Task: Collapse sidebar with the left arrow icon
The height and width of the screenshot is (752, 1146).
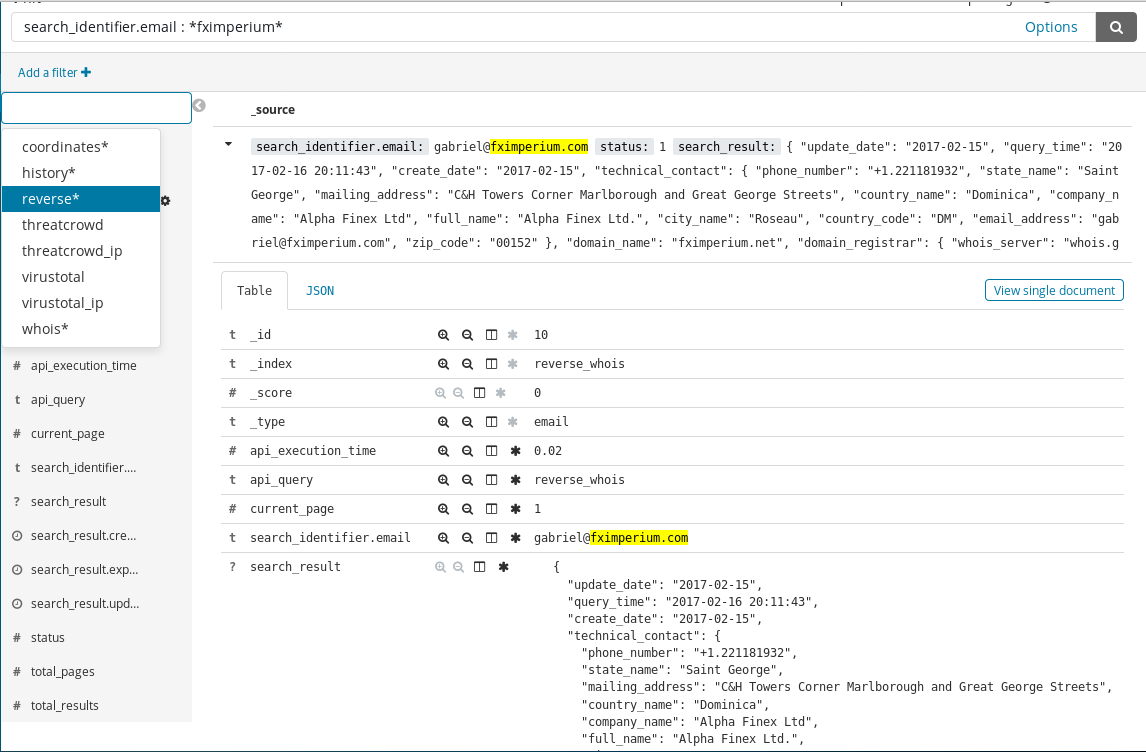Action: click(199, 105)
